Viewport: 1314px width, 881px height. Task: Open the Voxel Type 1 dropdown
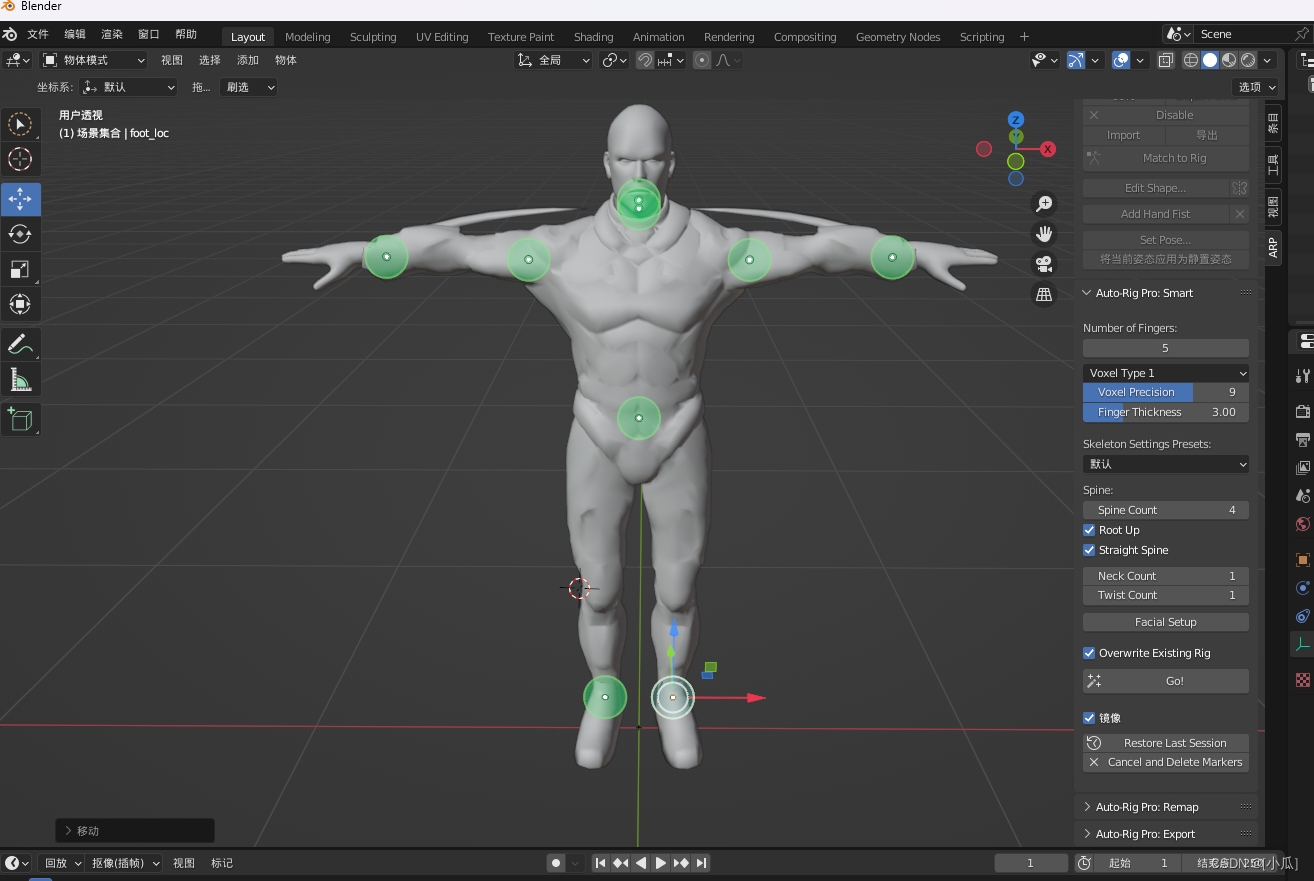[x=1166, y=373]
